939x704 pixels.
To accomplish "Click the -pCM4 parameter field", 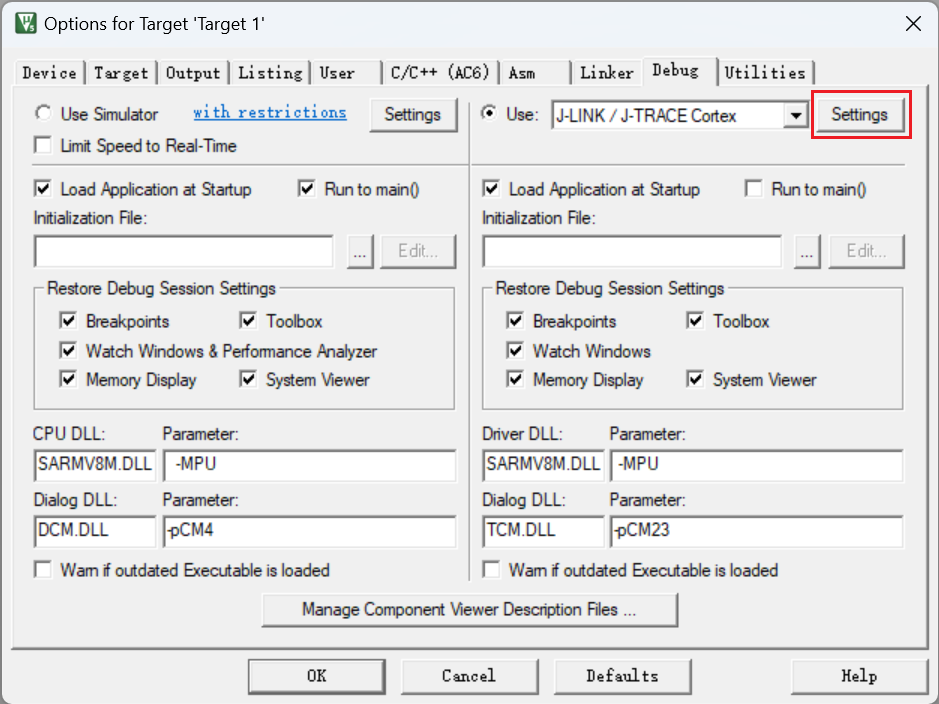I will pyautogui.click(x=309, y=531).
